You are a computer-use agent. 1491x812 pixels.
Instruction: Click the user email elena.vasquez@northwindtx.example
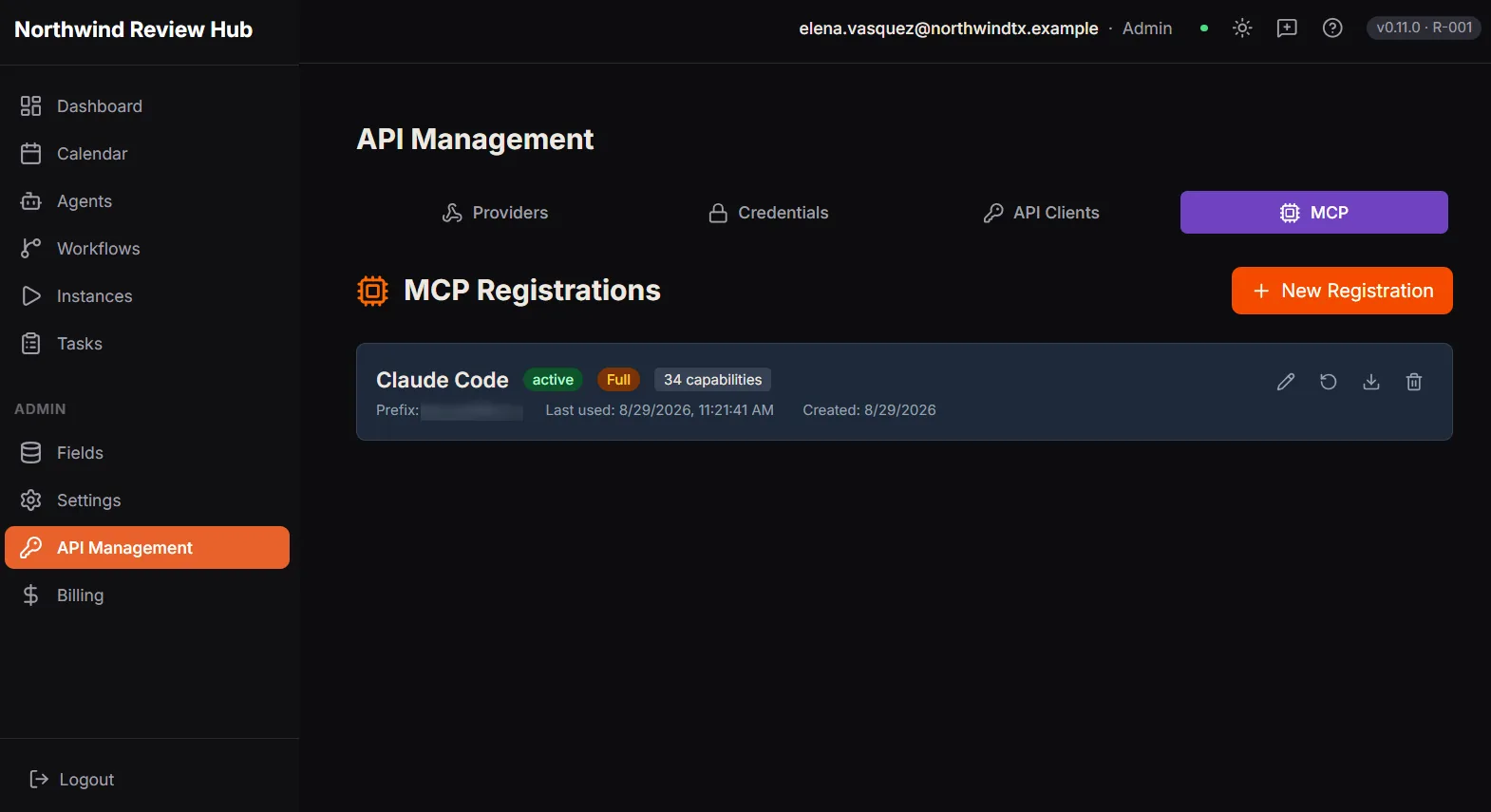(x=948, y=28)
